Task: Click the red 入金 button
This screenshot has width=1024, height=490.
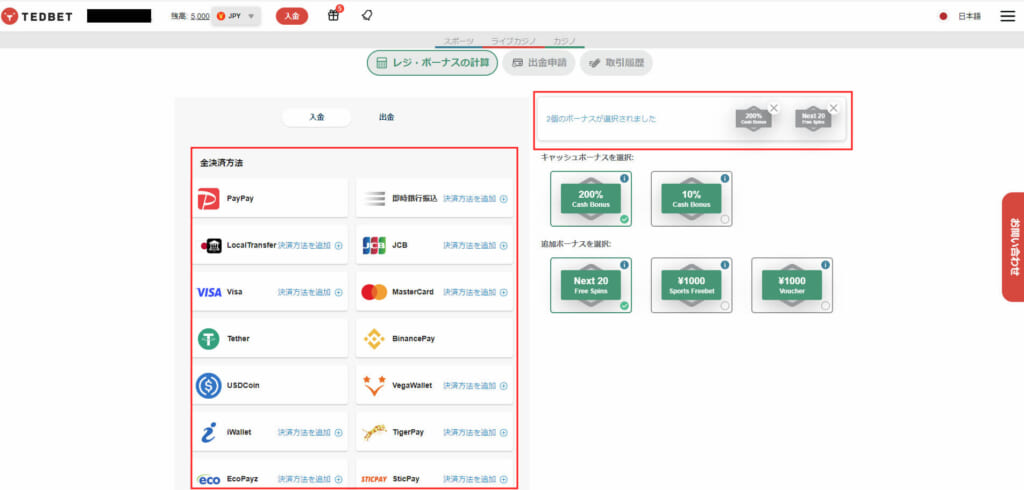Action: tap(292, 16)
